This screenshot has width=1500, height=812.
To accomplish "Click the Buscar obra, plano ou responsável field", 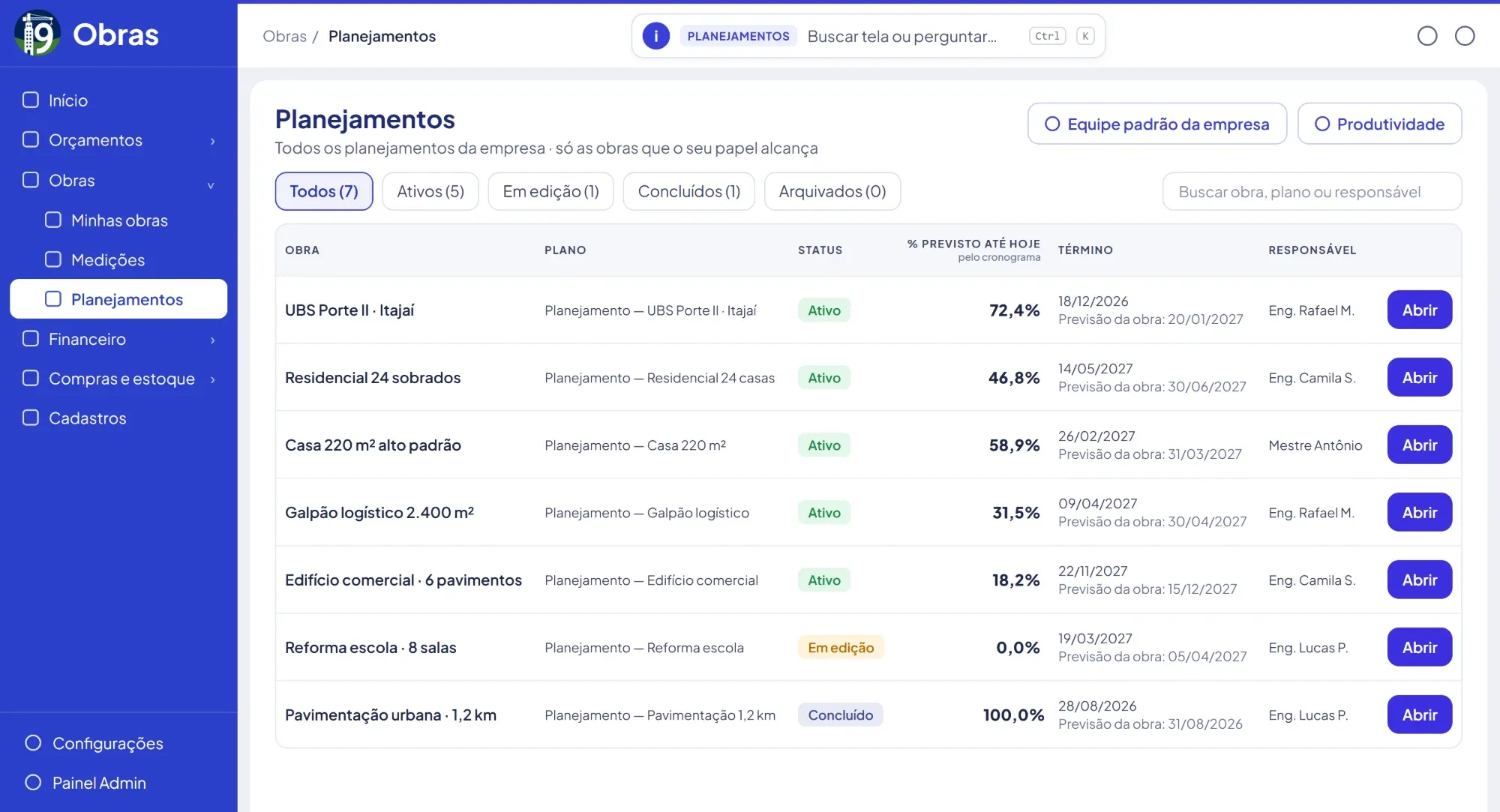I will point(1312,192).
